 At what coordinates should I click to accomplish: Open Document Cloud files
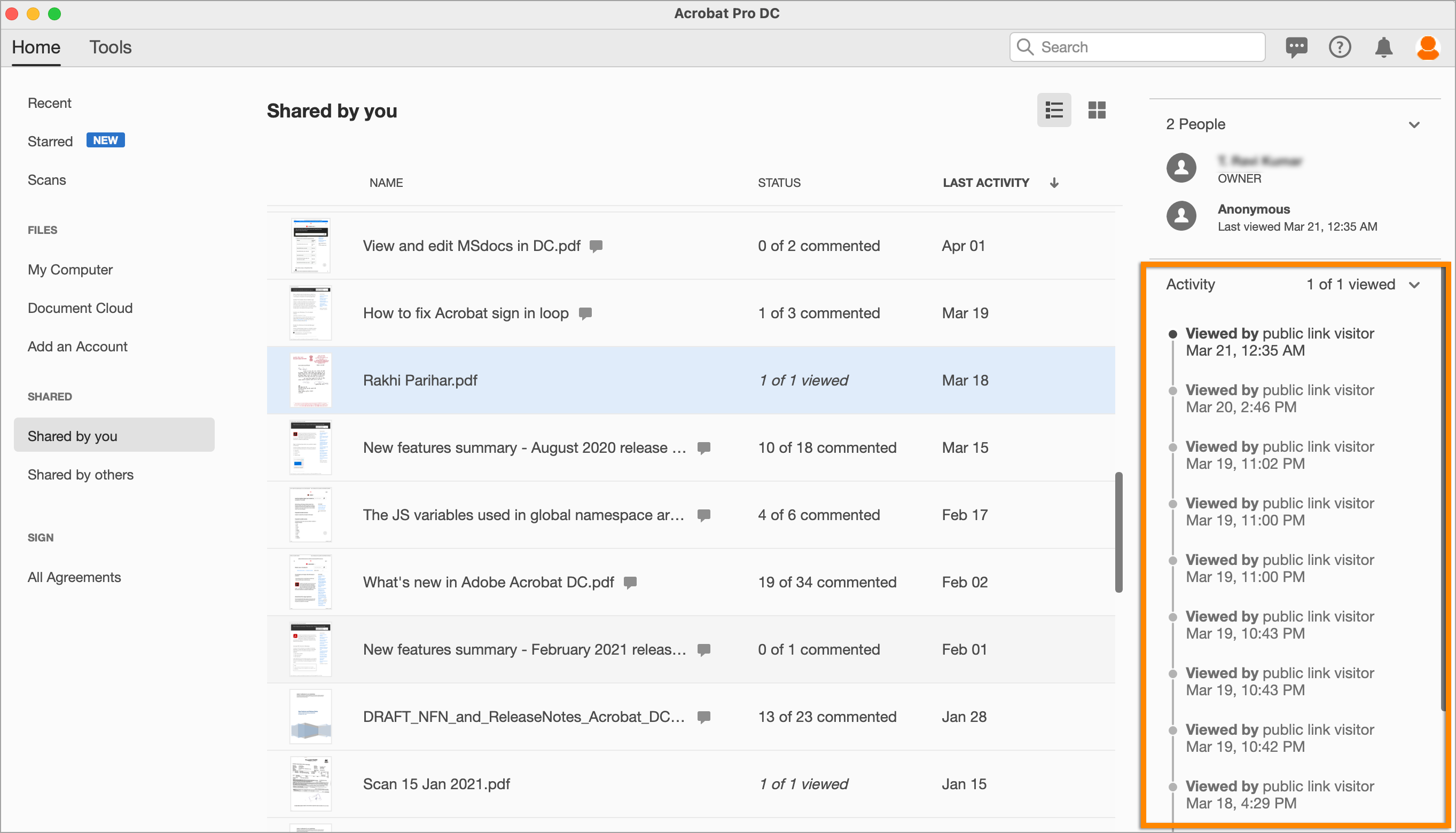pyautogui.click(x=80, y=309)
